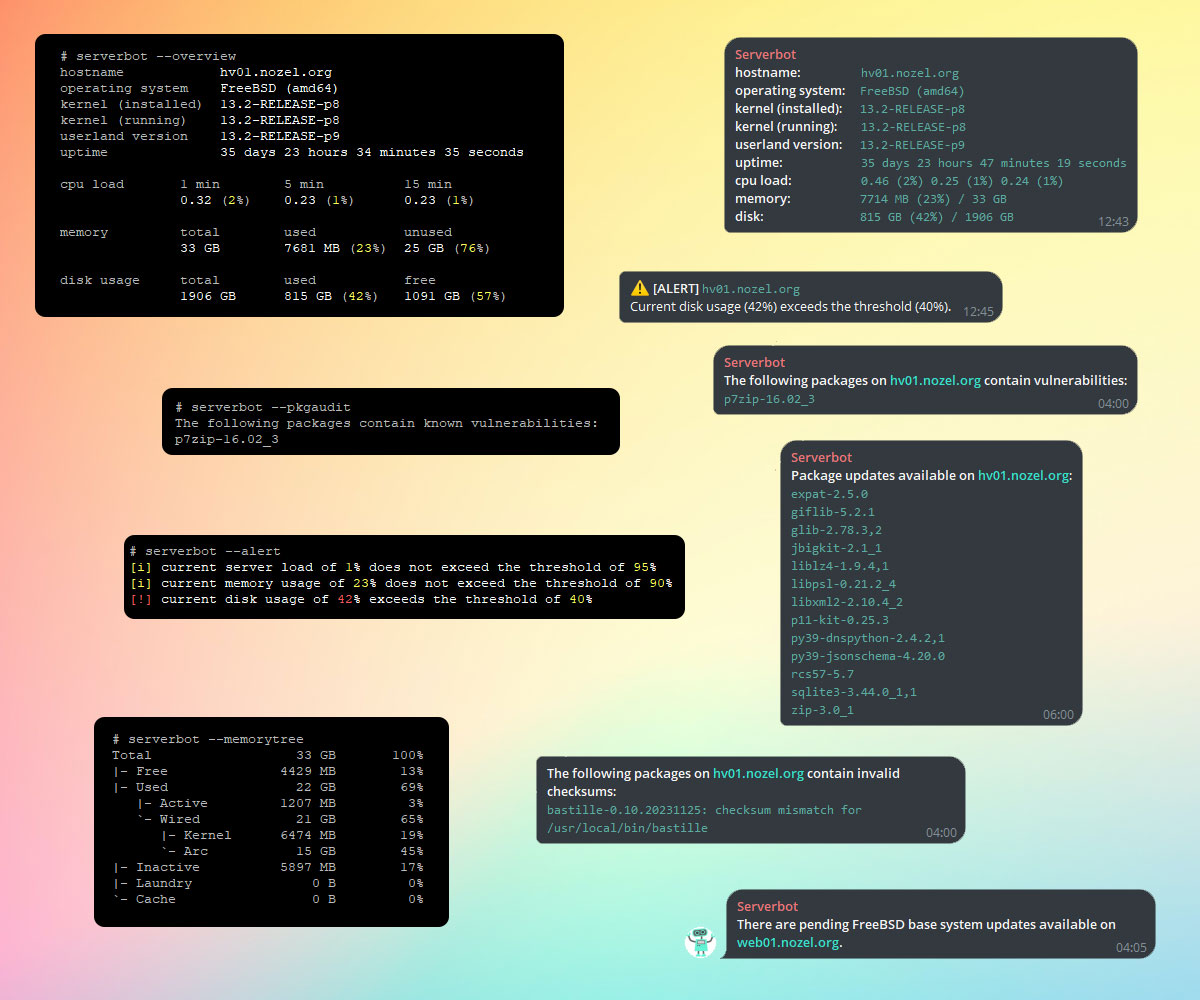
Task: Click the 06:00 timestamp on package updates
Action: click(1058, 715)
